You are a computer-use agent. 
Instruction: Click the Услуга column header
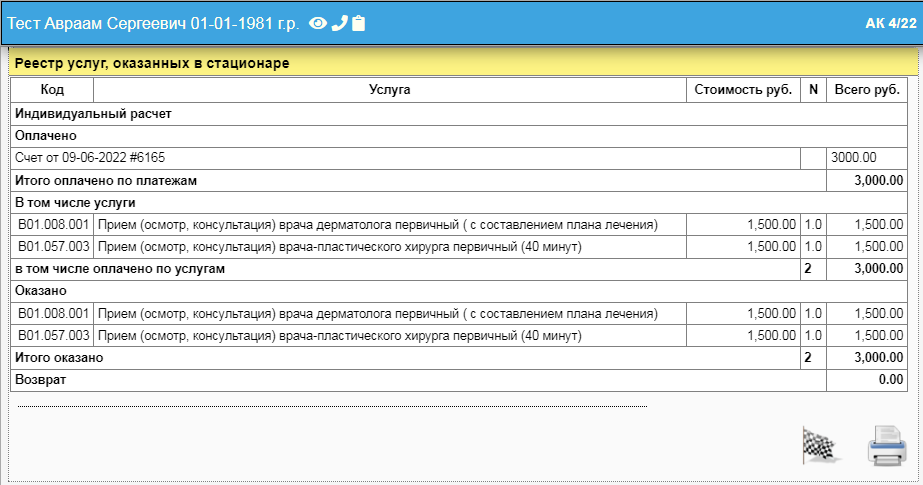(x=389, y=90)
